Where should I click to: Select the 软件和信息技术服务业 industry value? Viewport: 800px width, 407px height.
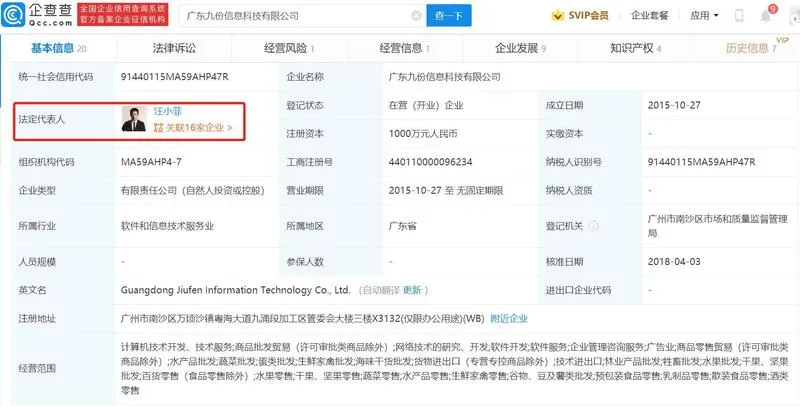pos(167,226)
